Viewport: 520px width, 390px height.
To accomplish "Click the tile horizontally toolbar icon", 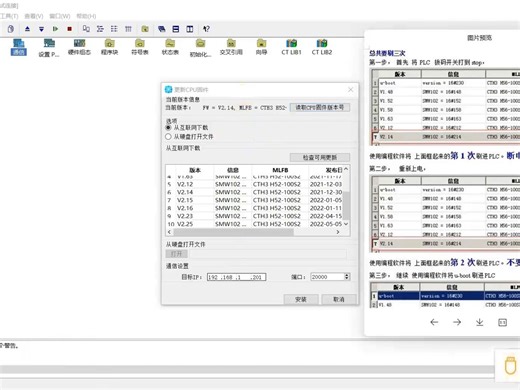I will (x=176, y=29).
